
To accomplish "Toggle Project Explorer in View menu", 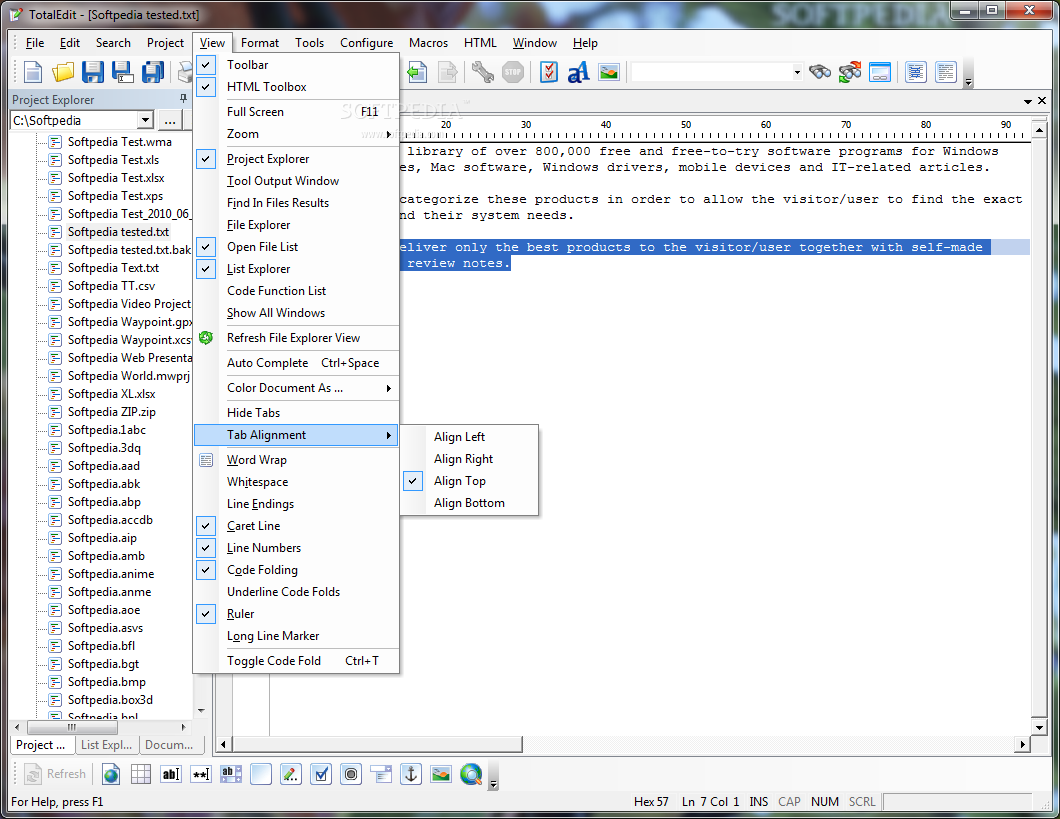I will pyautogui.click(x=296, y=159).
